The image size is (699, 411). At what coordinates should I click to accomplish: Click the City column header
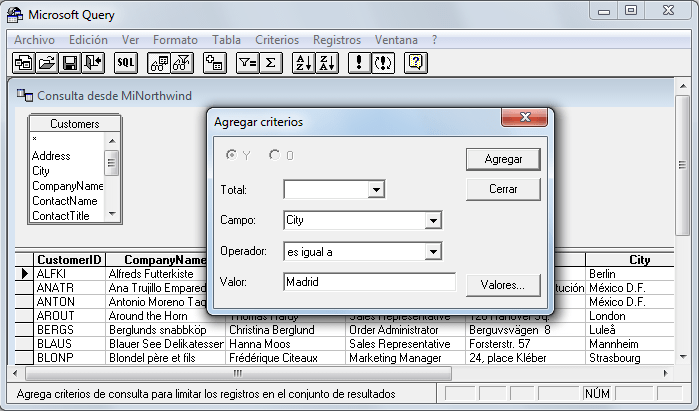click(x=629, y=259)
